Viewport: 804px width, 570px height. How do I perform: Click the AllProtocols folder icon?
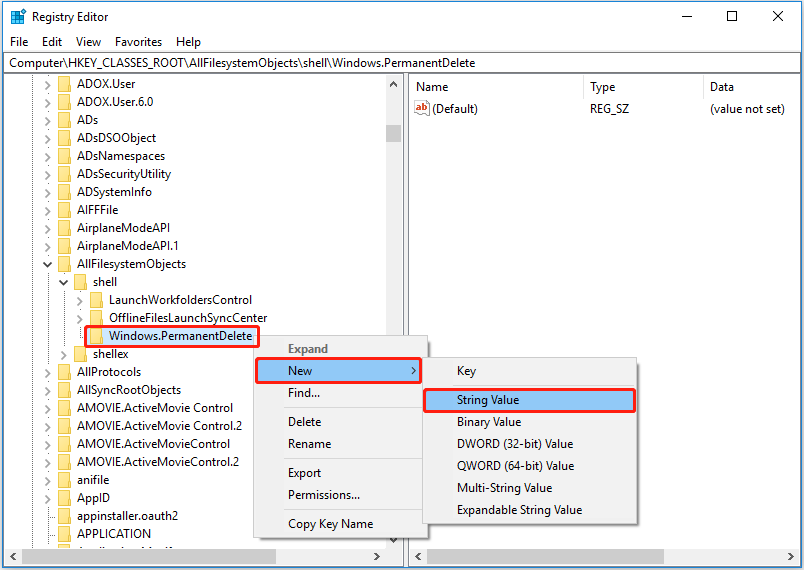pos(64,372)
